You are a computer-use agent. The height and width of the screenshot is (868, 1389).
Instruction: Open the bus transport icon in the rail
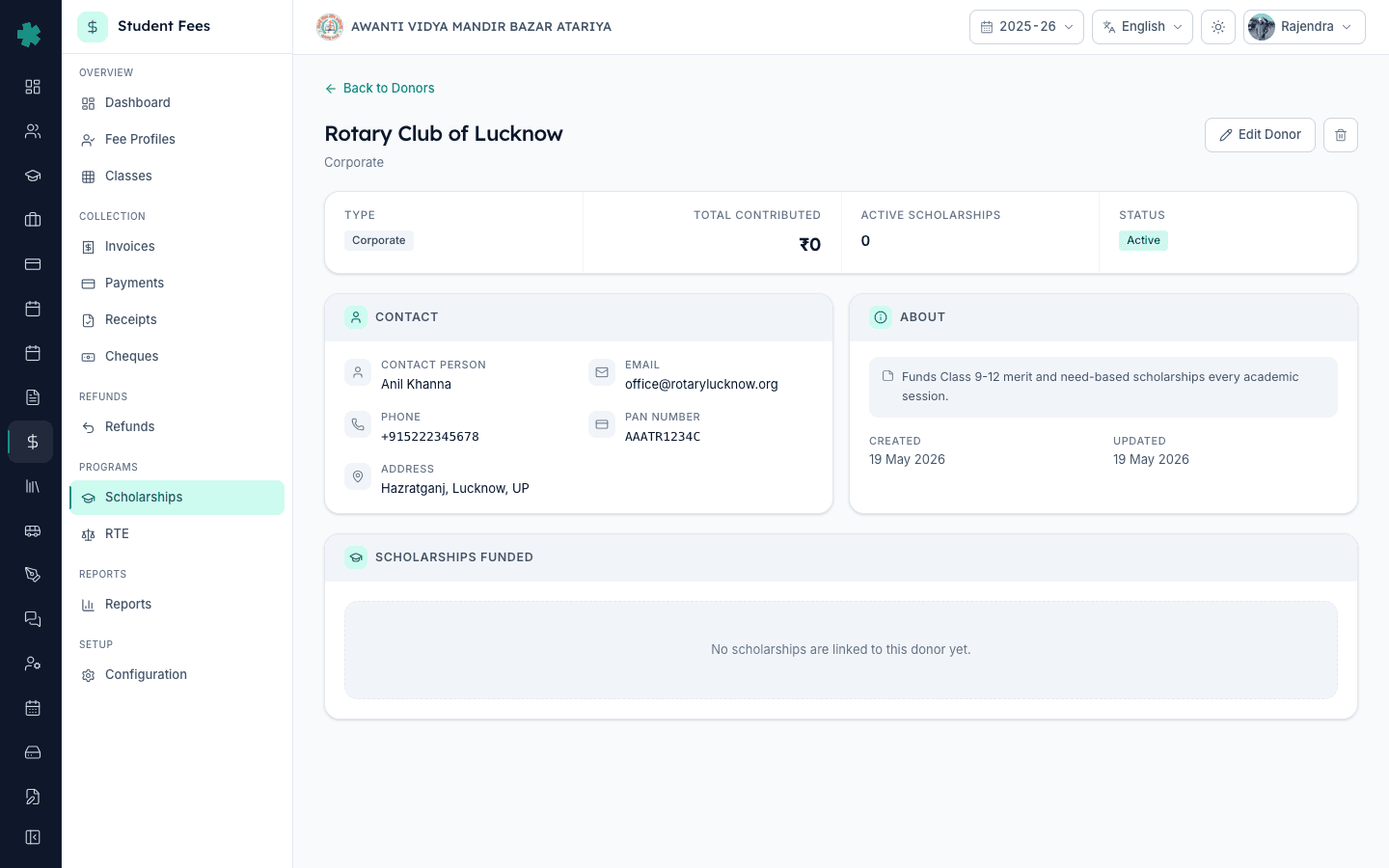click(33, 530)
